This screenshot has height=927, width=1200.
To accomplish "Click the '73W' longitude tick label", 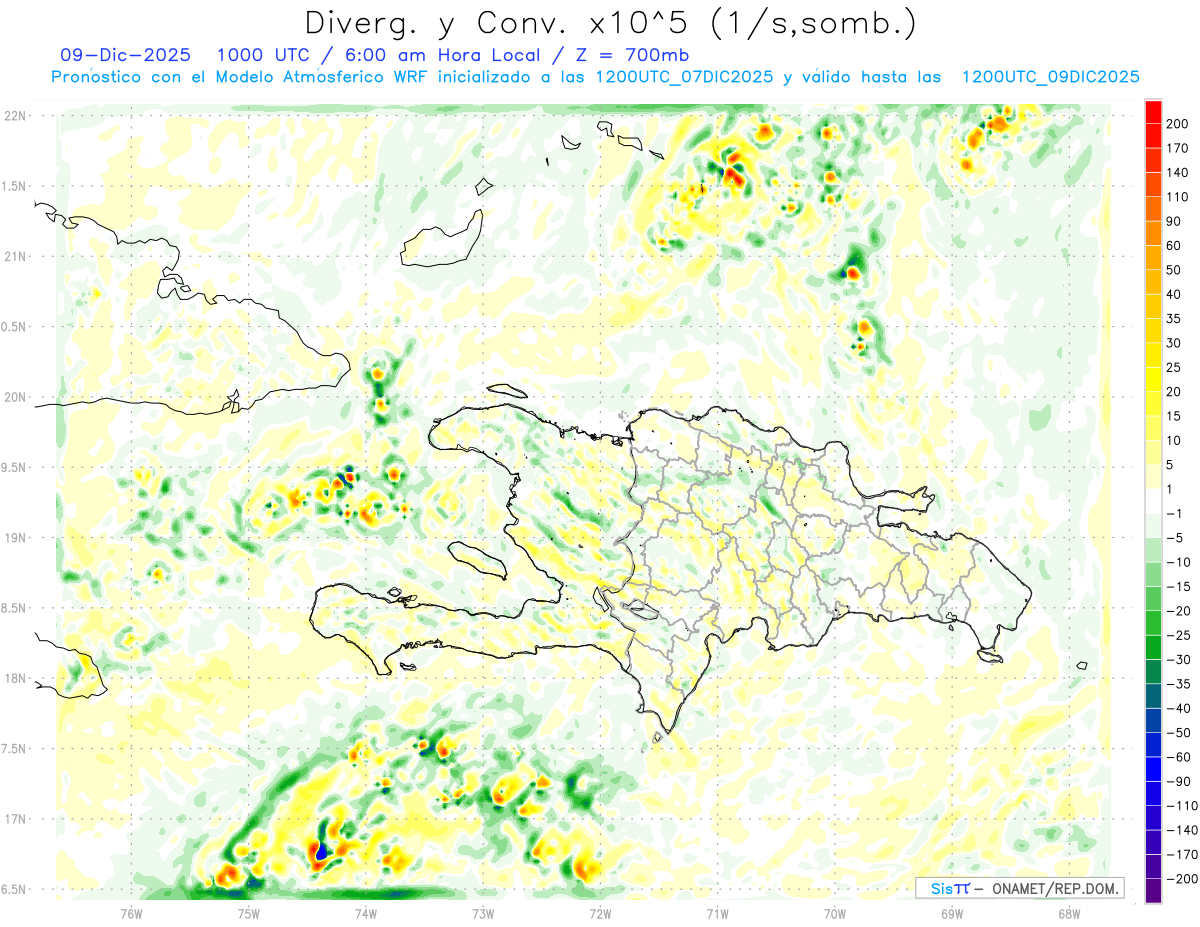I will click(483, 912).
